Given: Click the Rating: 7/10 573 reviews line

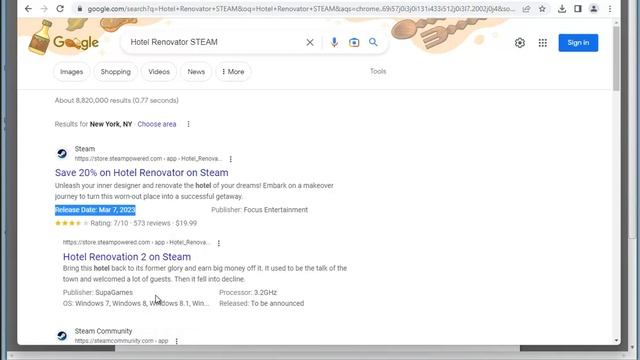Looking at the screenshot, I should (126, 223).
